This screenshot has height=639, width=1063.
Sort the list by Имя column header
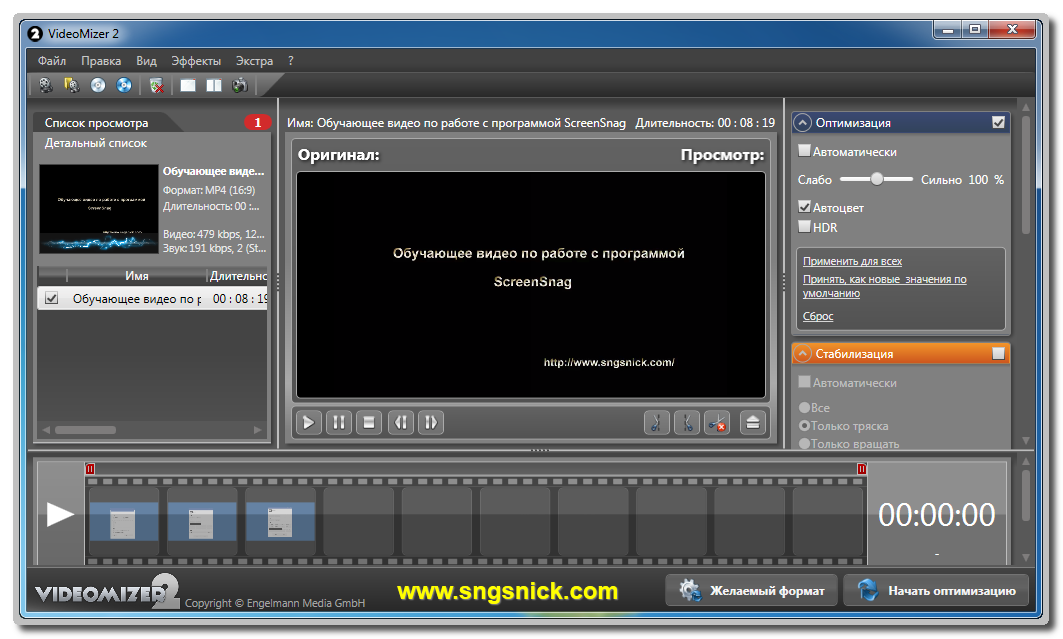point(136,276)
